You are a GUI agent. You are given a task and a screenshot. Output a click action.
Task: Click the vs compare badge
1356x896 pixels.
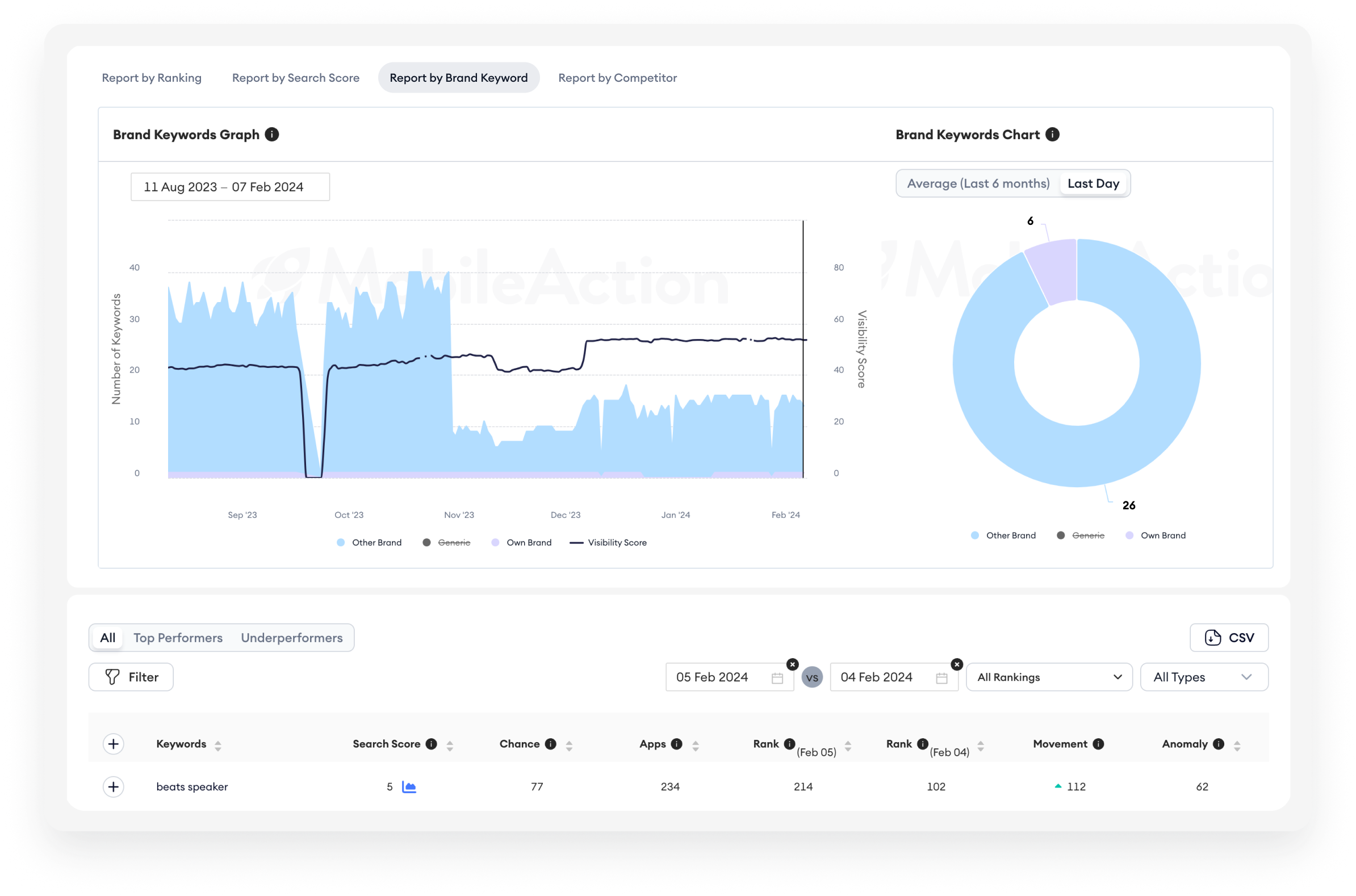812,679
